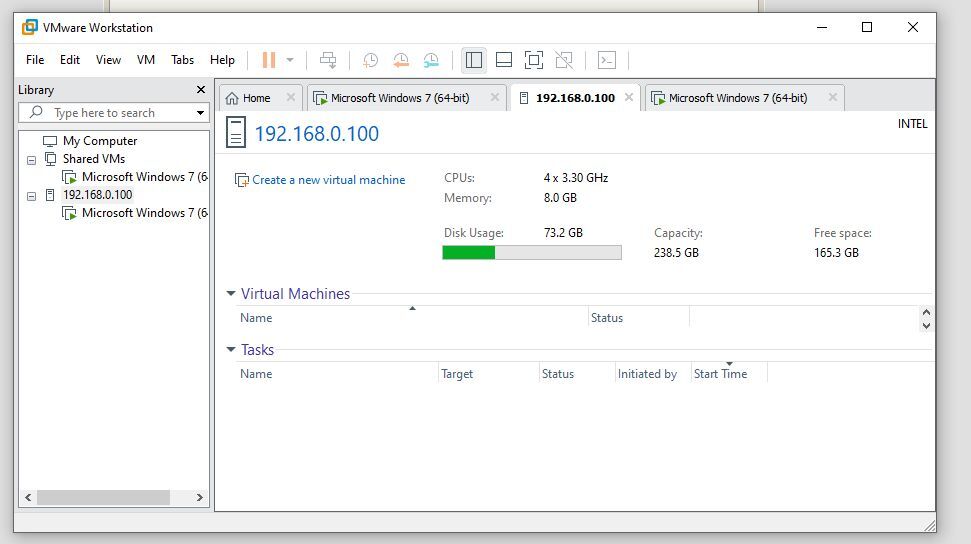This screenshot has width=971, height=544.
Task: Click Create a new virtual machine link
Action: pyautogui.click(x=329, y=180)
